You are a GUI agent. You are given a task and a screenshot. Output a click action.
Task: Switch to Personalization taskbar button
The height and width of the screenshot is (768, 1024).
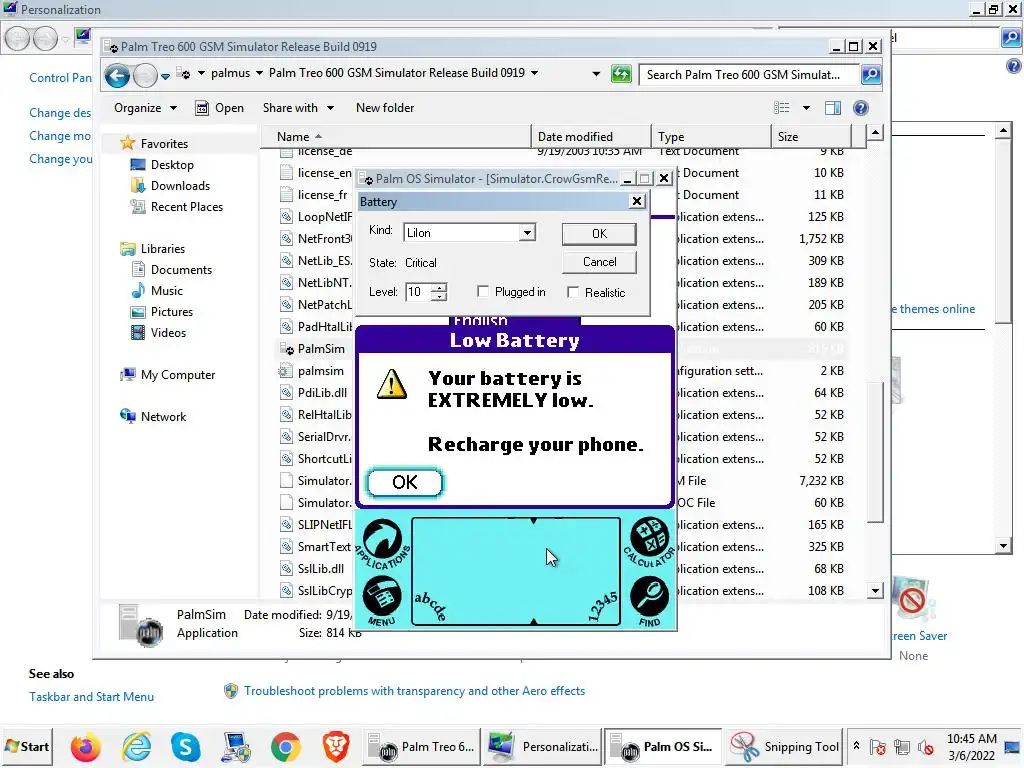click(543, 746)
